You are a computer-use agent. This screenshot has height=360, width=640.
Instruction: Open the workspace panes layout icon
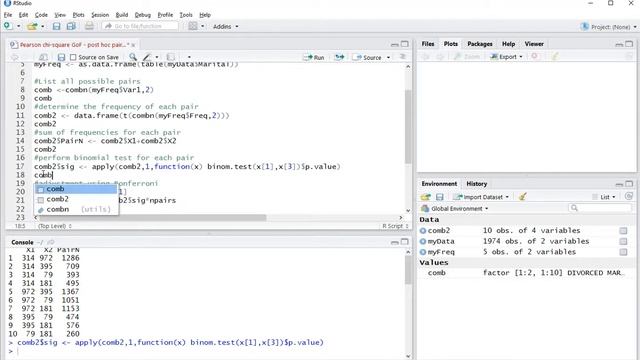[x=193, y=27]
